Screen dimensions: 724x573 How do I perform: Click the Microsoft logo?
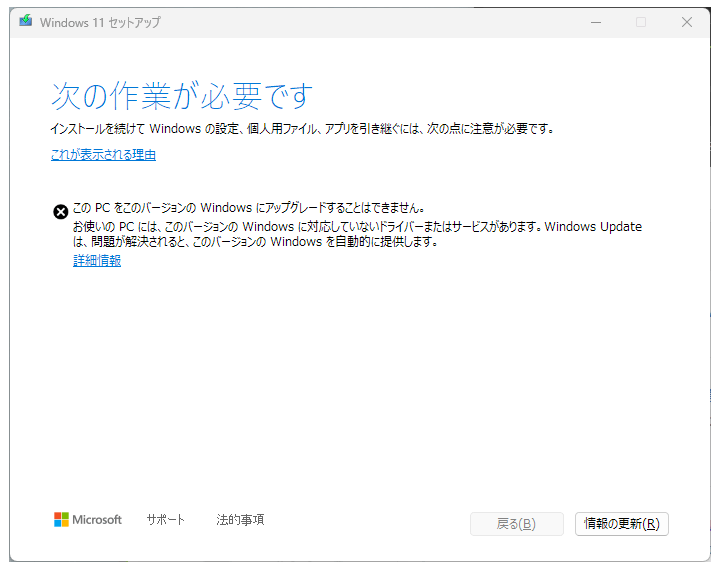pyautogui.click(x=88, y=519)
